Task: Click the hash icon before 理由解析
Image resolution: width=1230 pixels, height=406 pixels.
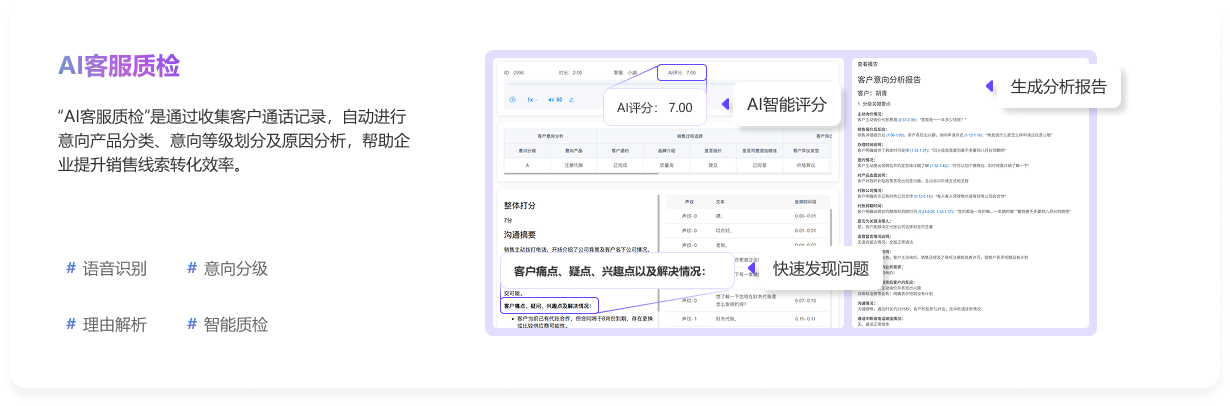Action: tap(71, 324)
